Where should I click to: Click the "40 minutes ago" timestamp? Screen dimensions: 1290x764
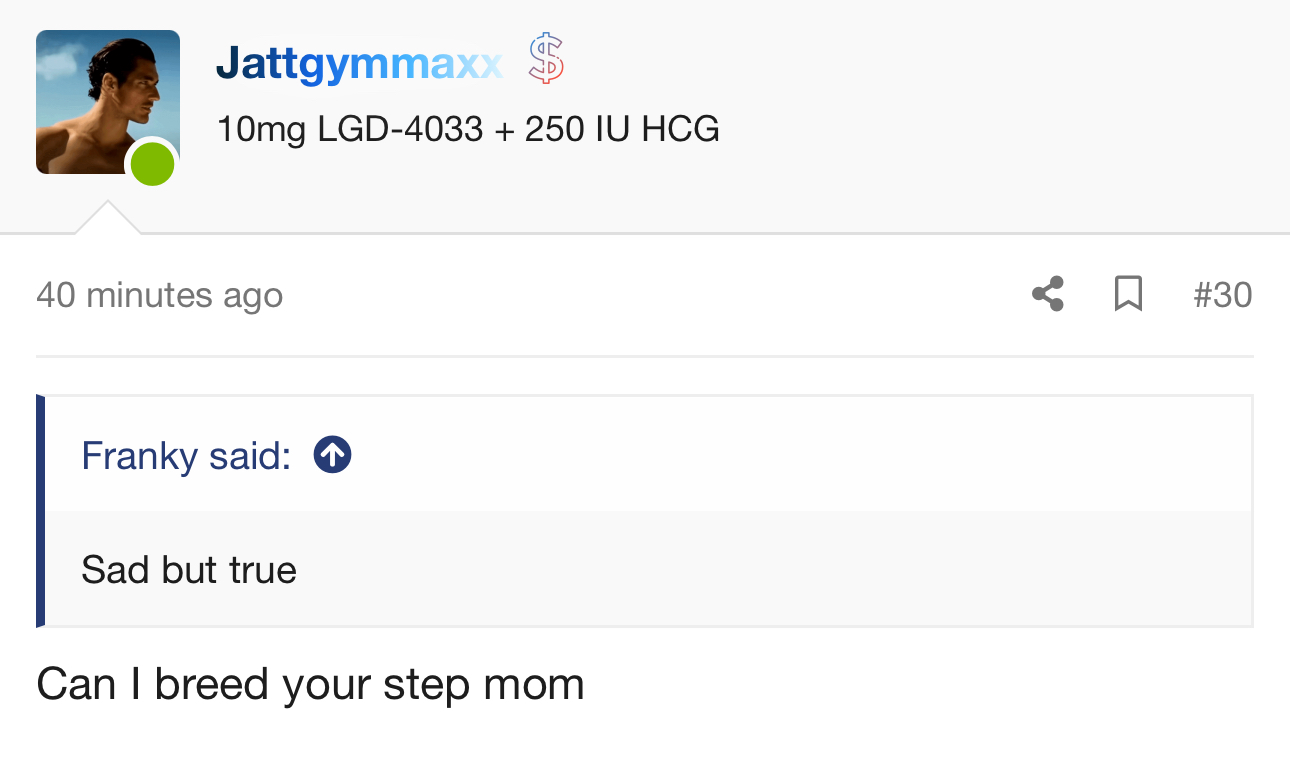pyautogui.click(x=160, y=295)
